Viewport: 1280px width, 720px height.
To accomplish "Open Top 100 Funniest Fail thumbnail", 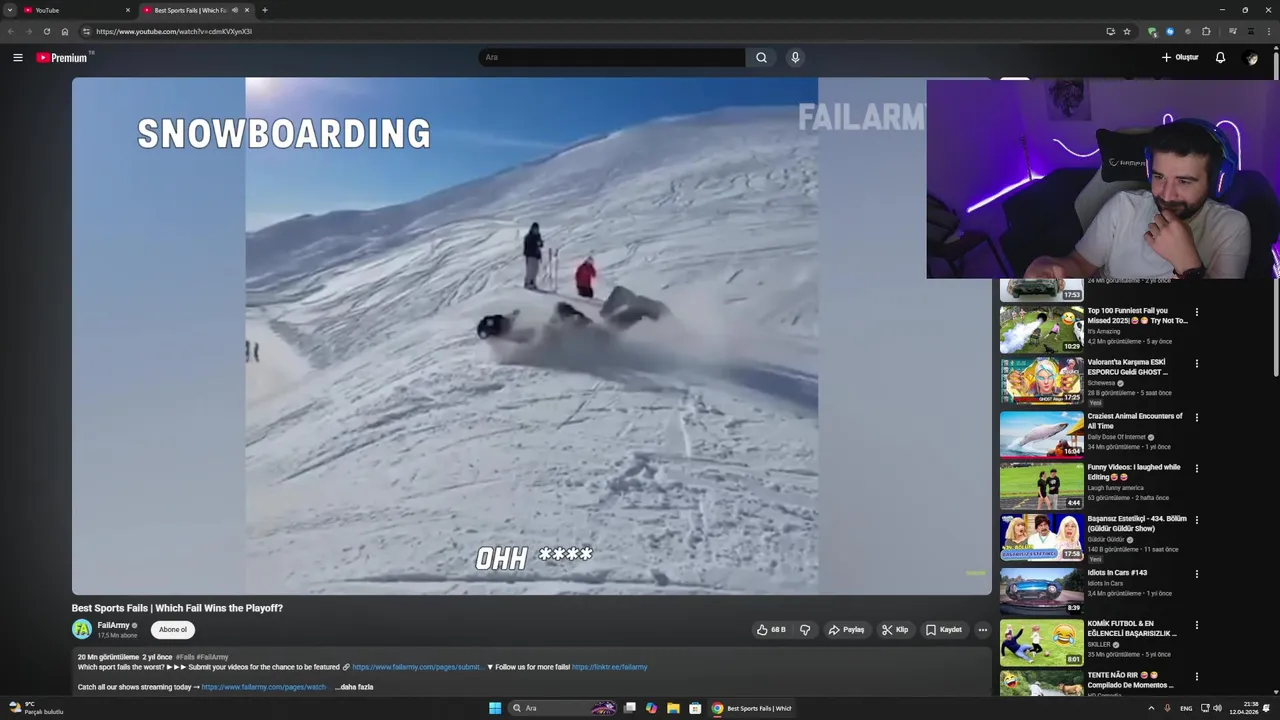I will 1041,329.
